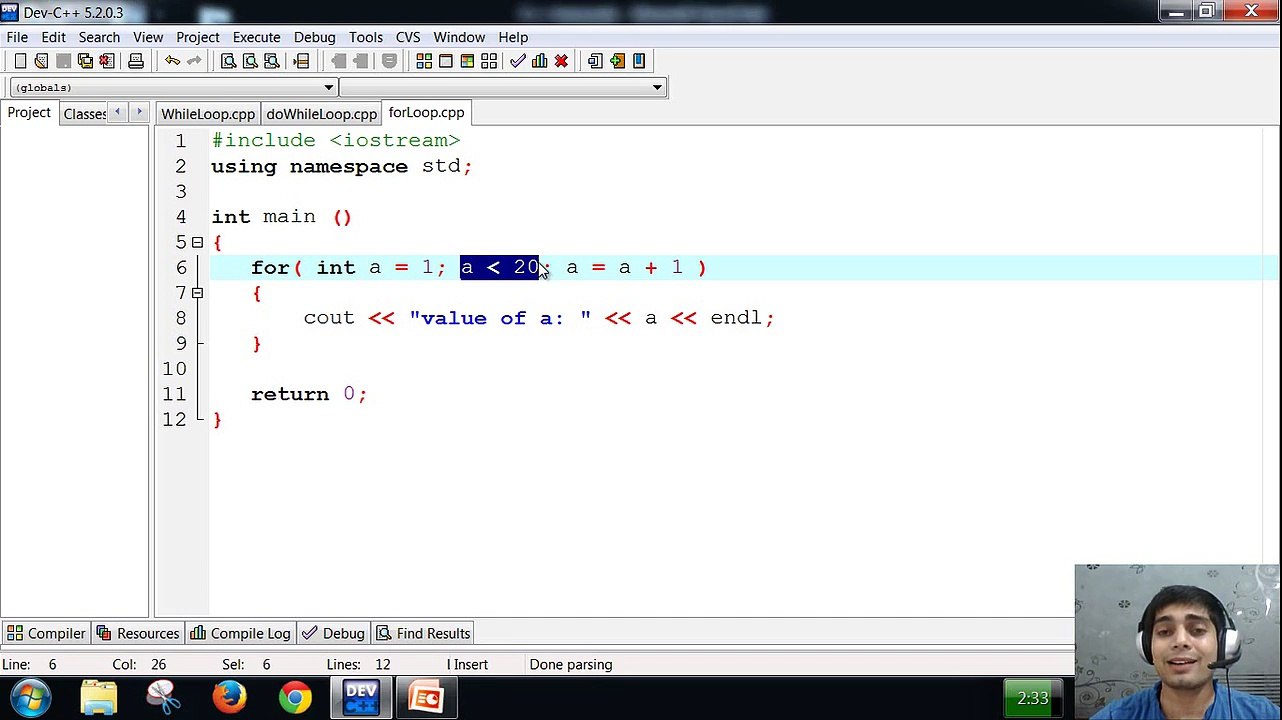The width and height of the screenshot is (1282, 720).
Task: Click the Compile and Run icon
Action: click(467, 61)
